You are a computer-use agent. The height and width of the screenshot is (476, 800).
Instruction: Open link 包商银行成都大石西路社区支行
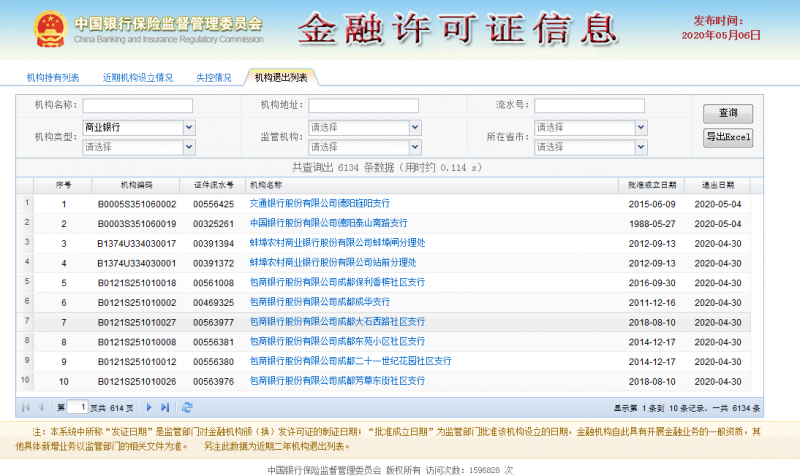337,322
